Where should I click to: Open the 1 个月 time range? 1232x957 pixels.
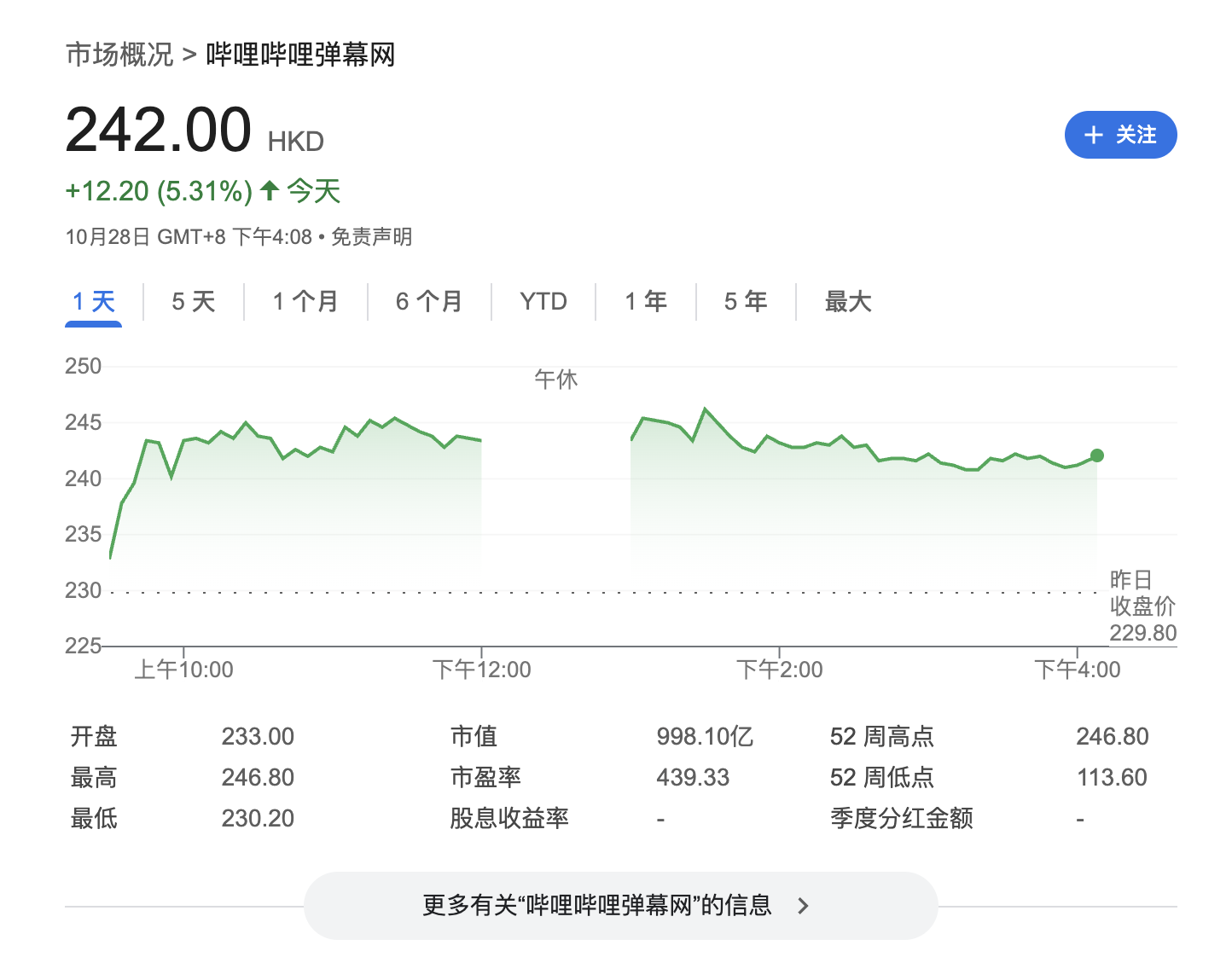305,301
